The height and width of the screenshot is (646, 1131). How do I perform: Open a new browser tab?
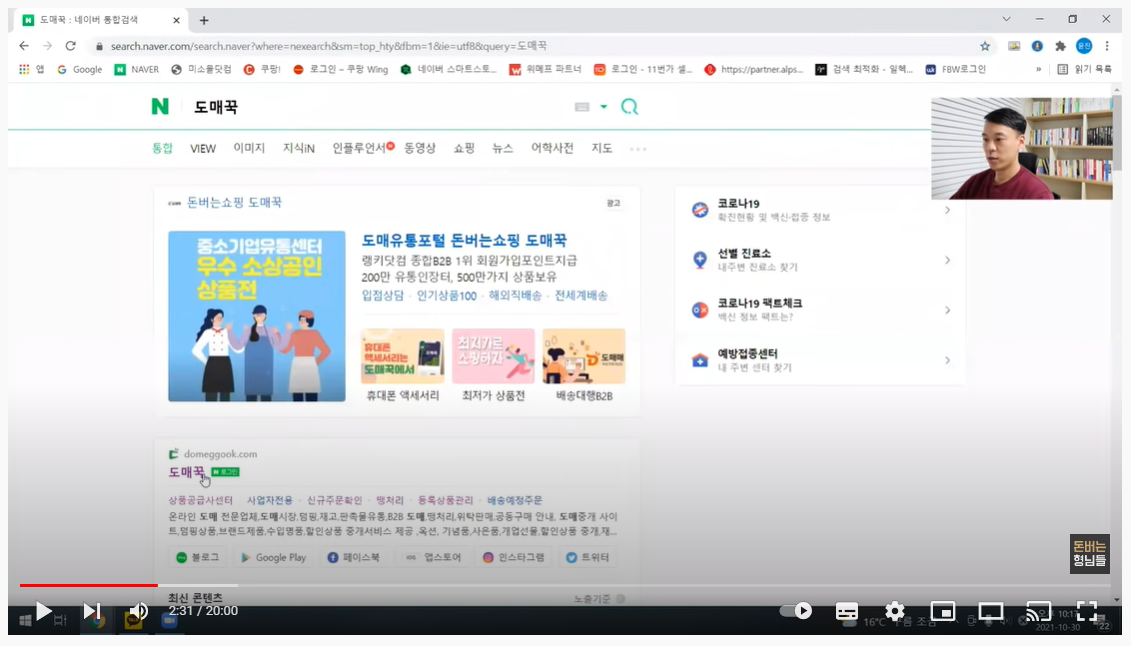click(204, 20)
